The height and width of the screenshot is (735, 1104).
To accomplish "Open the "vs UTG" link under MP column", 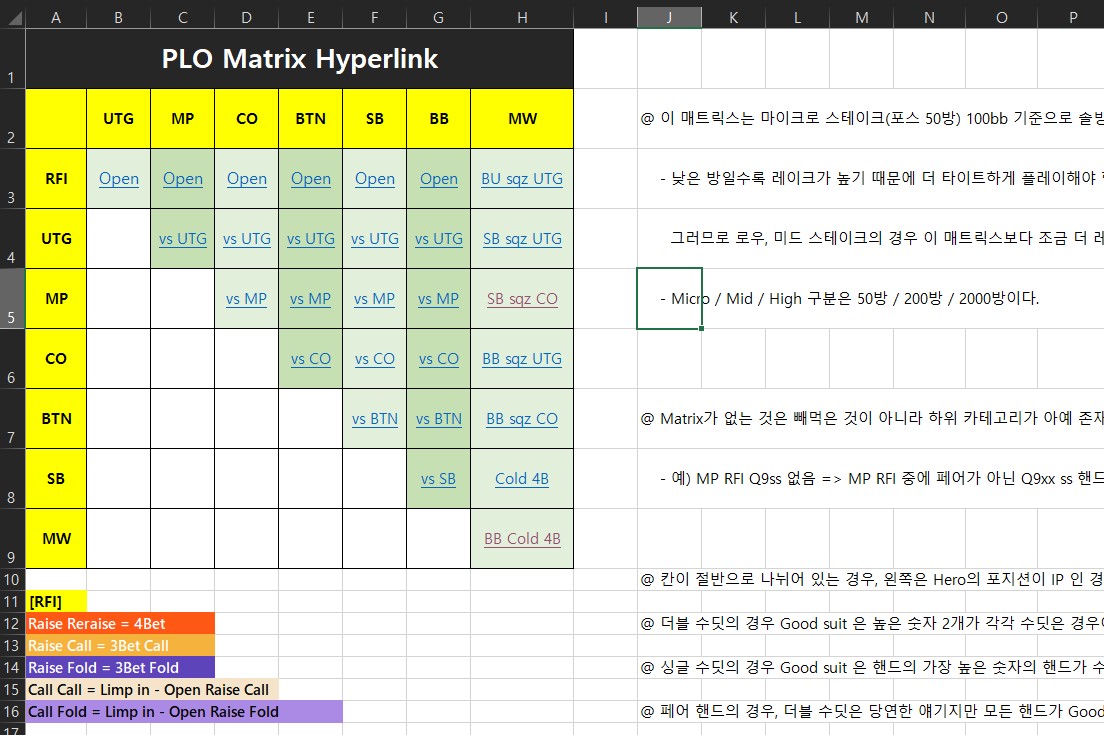I will tap(182, 239).
